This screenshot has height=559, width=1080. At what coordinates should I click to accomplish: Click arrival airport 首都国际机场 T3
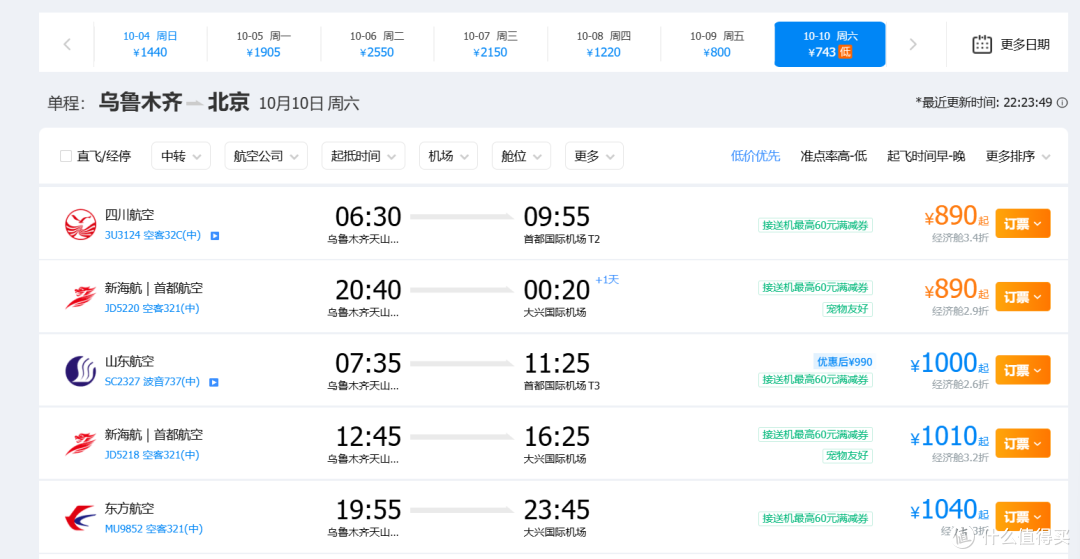point(561,386)
